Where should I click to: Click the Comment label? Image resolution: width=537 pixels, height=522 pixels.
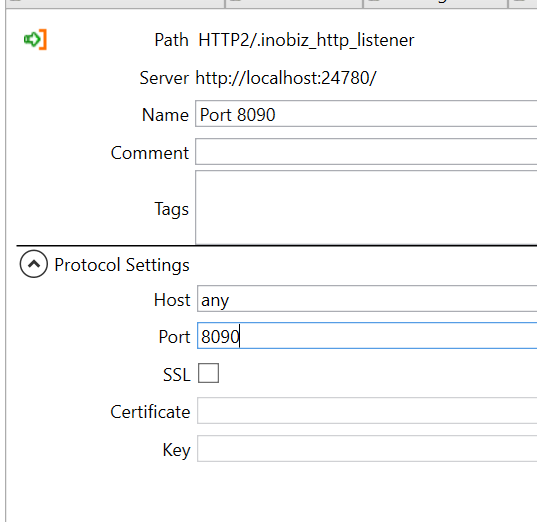click(150, 153)
